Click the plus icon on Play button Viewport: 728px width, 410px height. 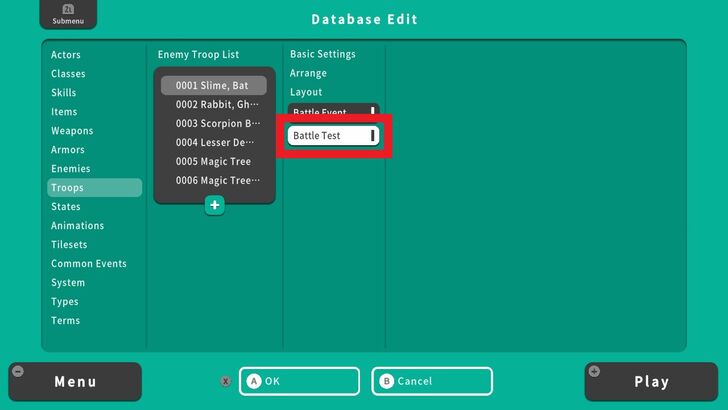point(596,372)
